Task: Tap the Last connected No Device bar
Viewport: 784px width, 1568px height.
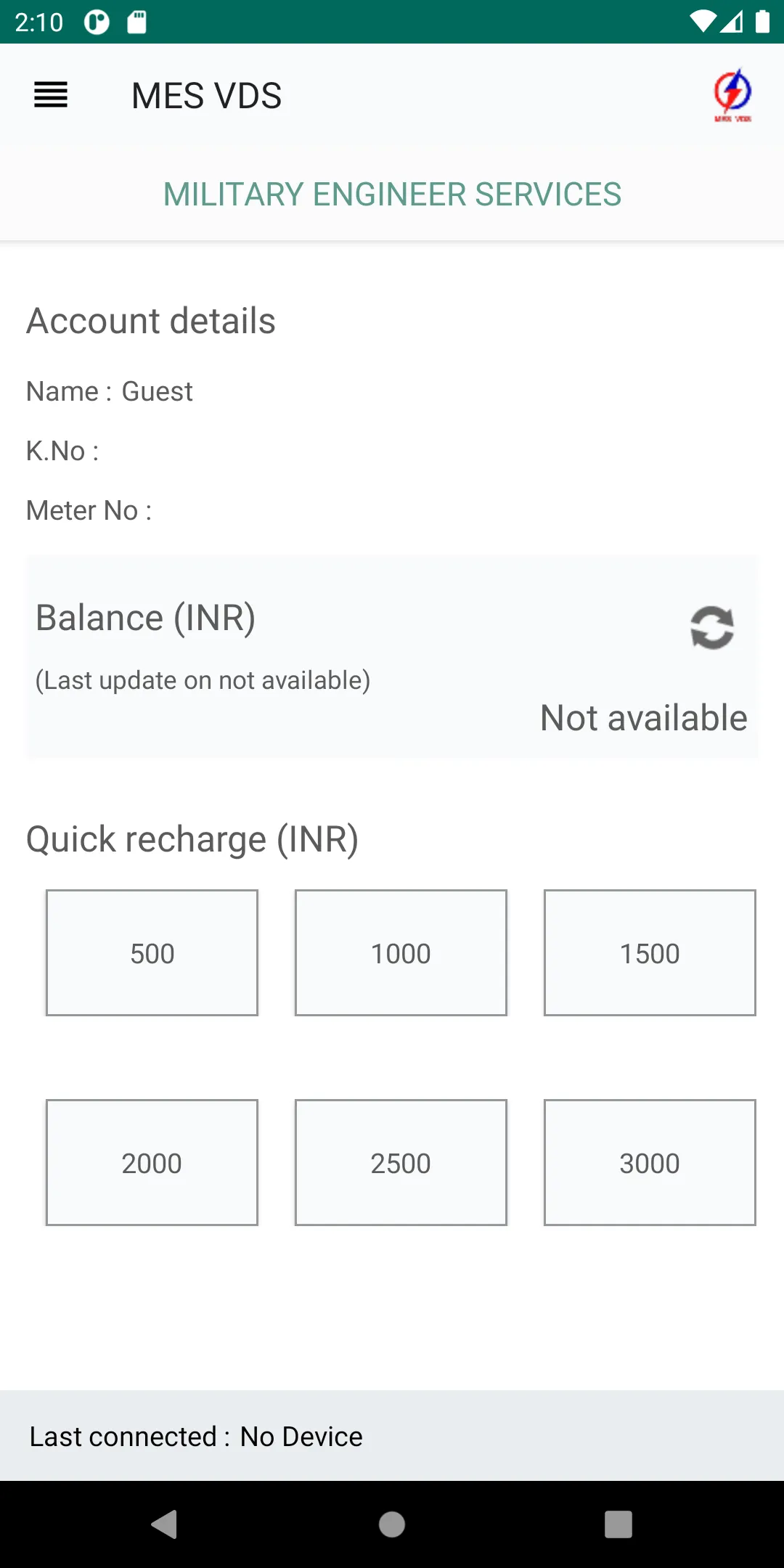Action: click(392, 1435)
